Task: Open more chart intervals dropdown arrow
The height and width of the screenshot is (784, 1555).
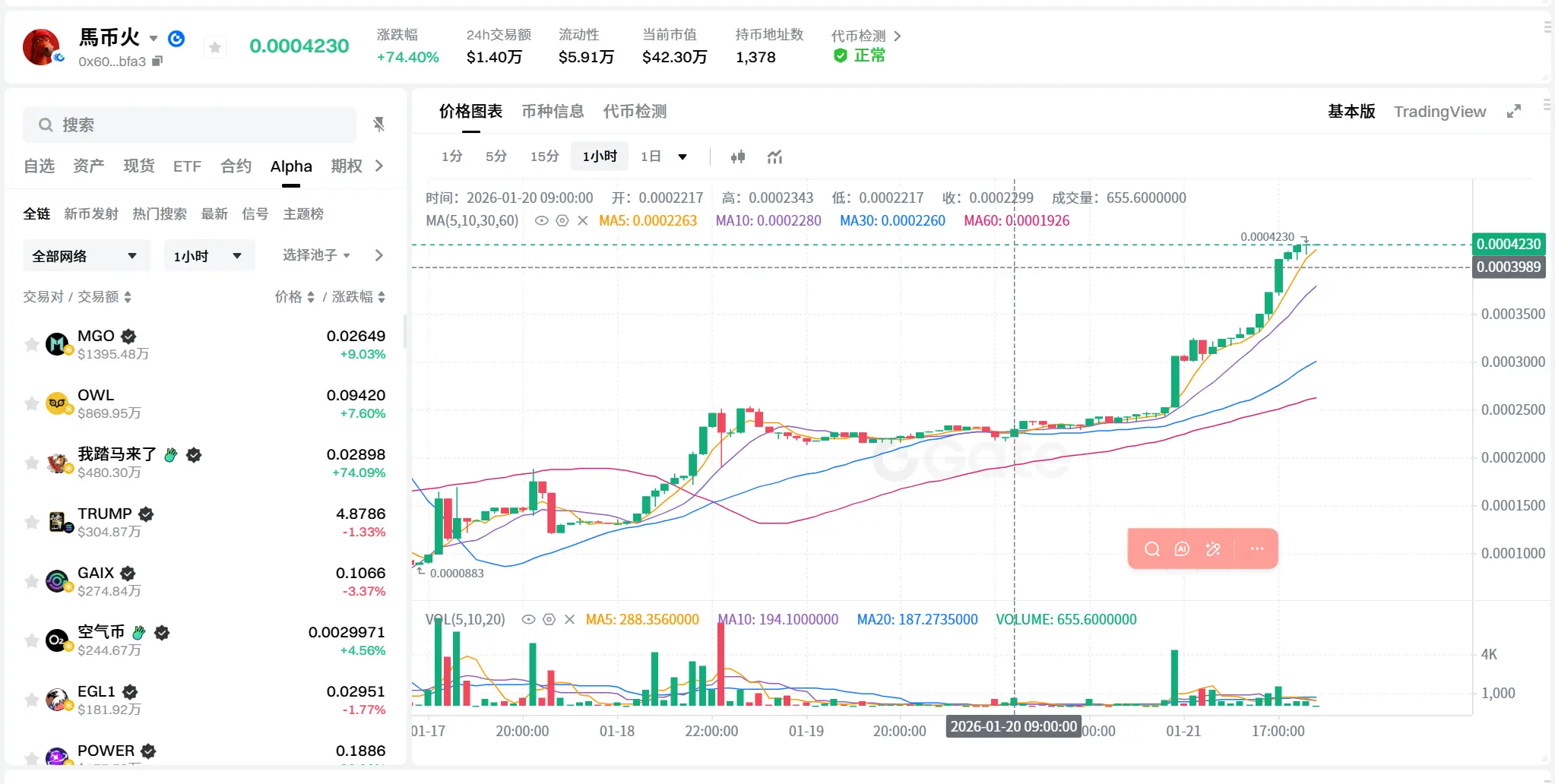Action: coord(682,157)
